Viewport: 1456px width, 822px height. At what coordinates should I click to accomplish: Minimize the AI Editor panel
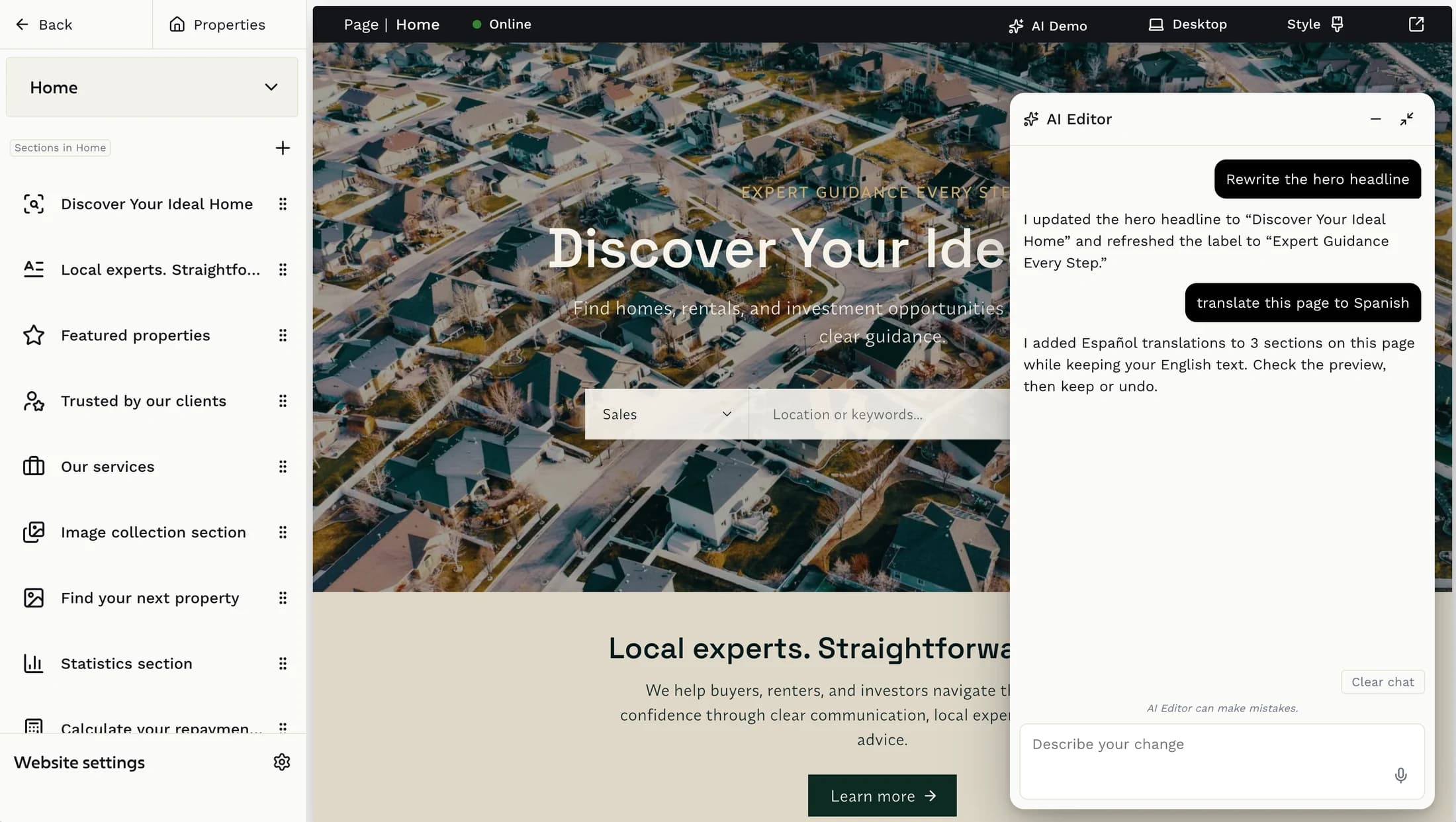tap(1376, 119)
